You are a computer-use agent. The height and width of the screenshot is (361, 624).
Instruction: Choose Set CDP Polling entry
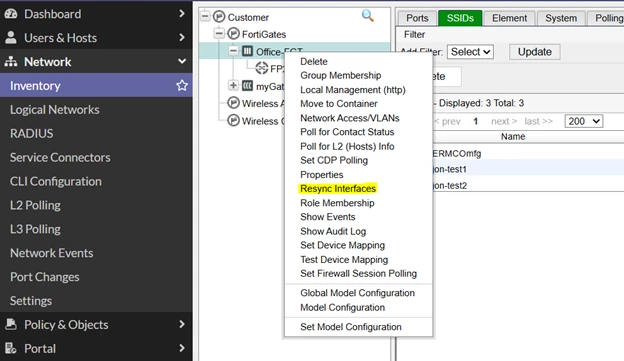(334, 160)
